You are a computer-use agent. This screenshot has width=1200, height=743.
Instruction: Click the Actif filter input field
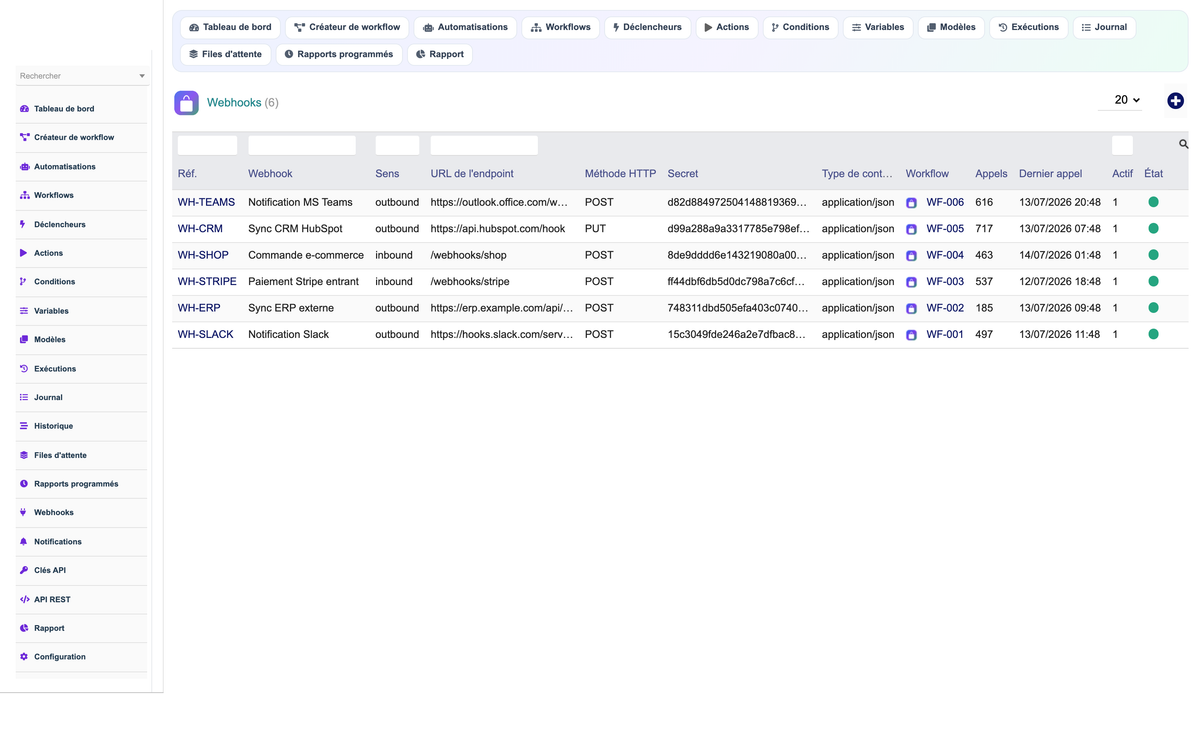click(x=1122, y=145)
